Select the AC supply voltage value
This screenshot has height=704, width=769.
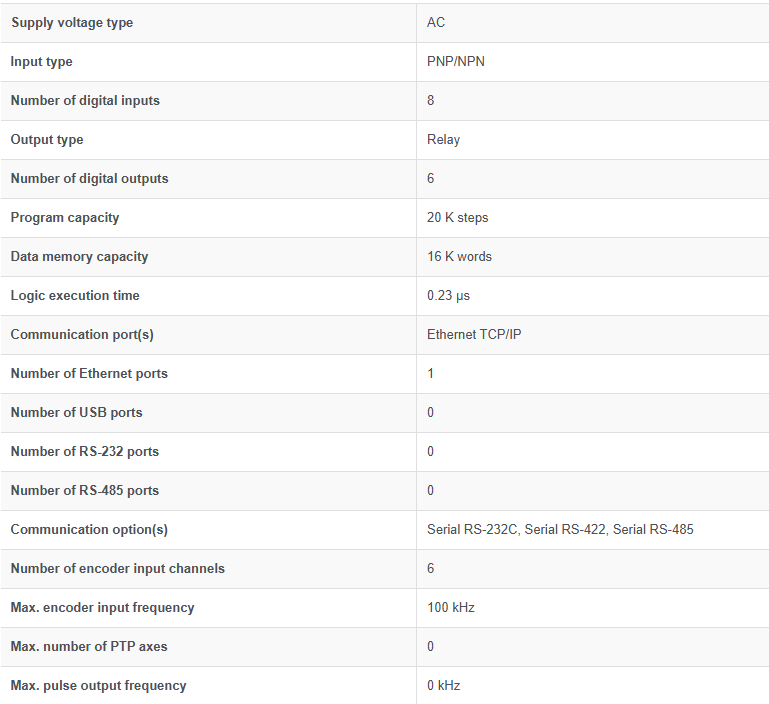(436, 23)
